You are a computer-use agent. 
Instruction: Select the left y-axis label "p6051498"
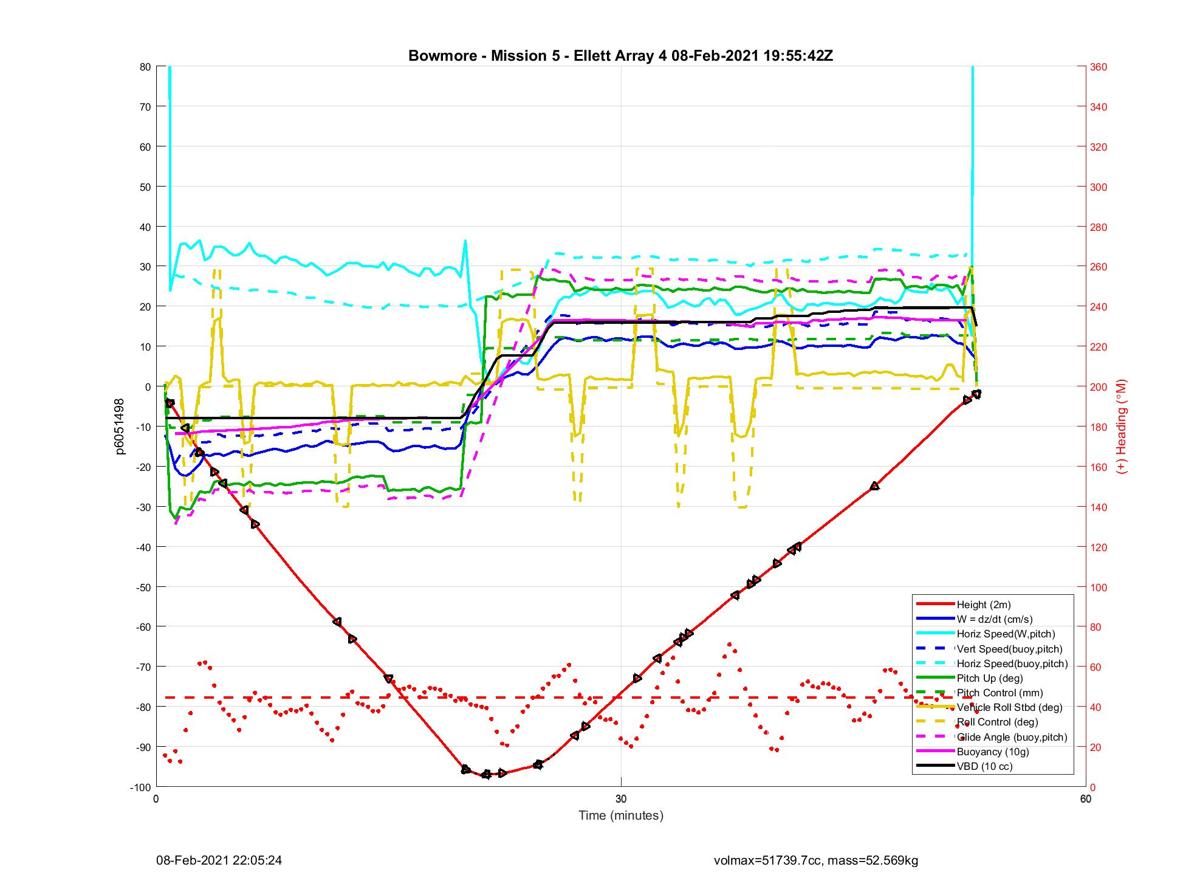coord(118,427)
